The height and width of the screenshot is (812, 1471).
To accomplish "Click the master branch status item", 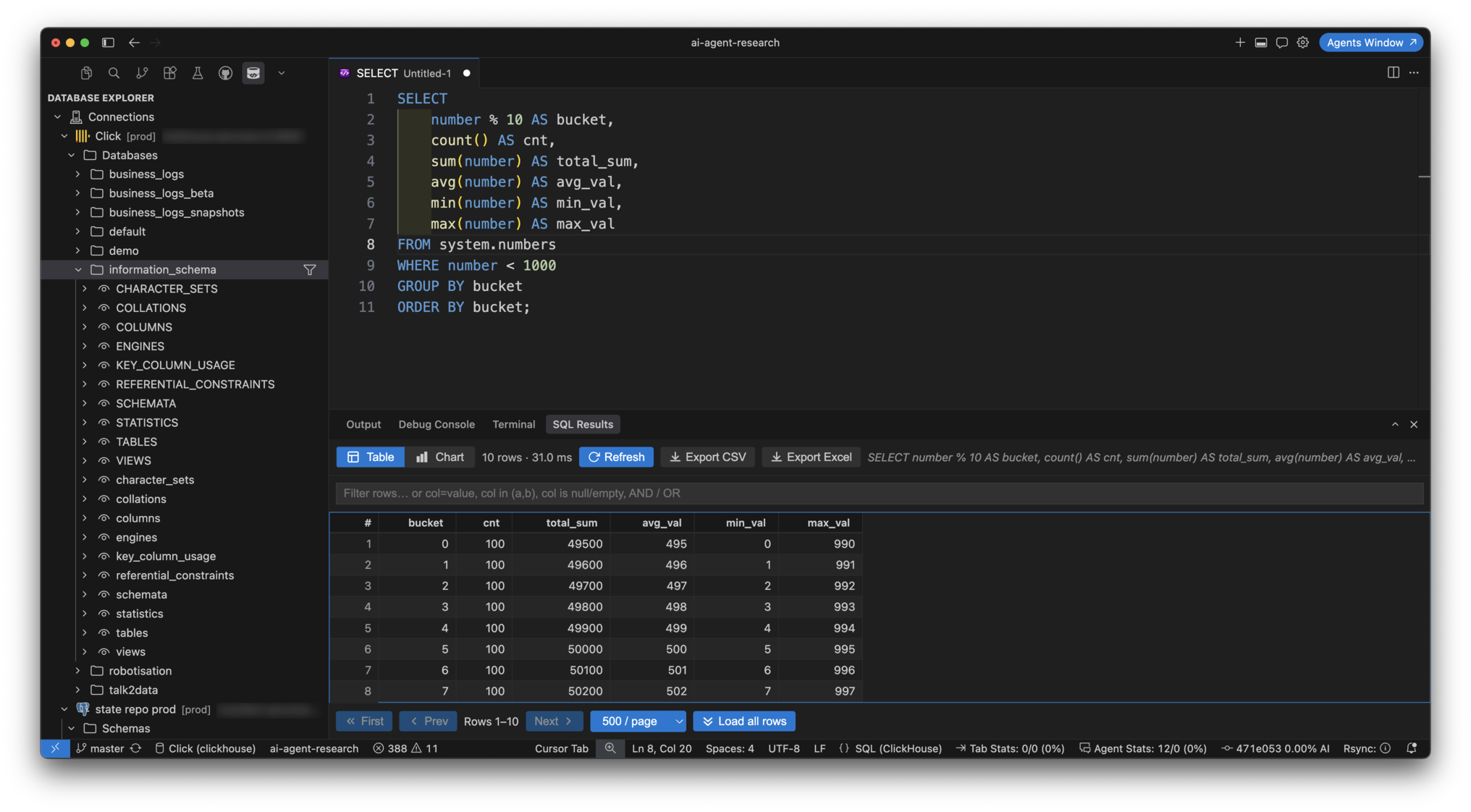I will click(101, 748).
